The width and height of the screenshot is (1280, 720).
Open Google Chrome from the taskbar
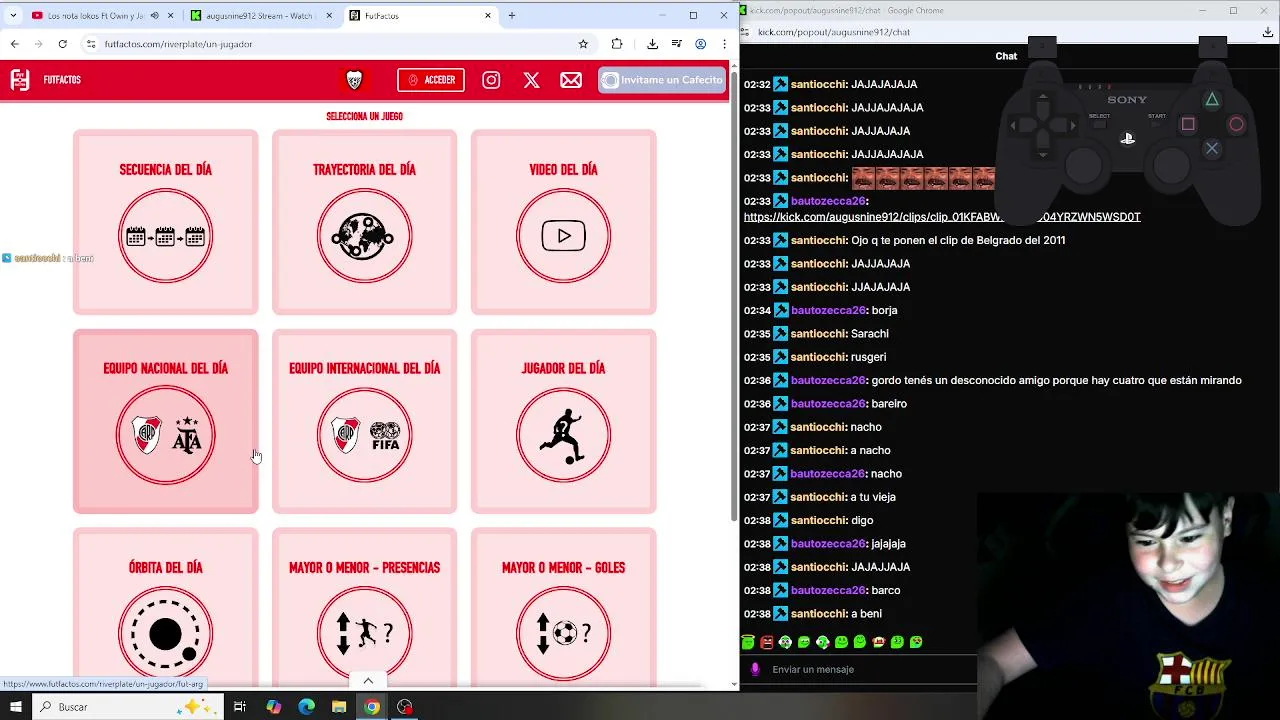372,707
